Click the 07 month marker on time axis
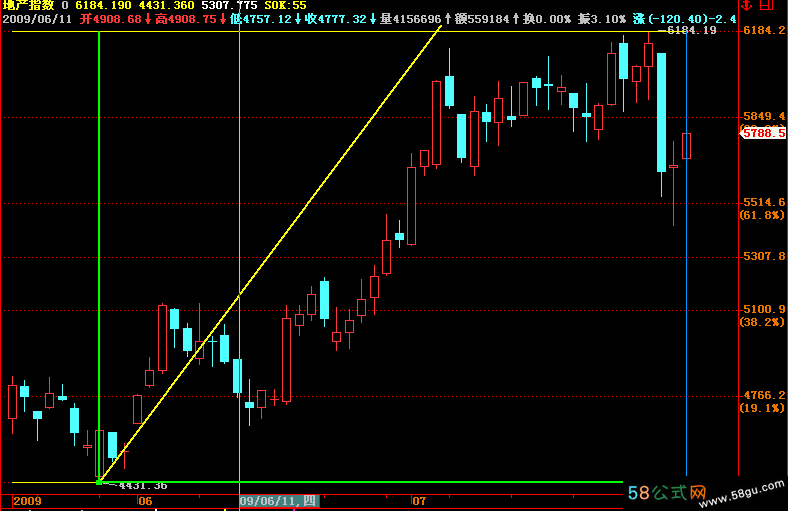788x511 pixels. pyautogui.click(x=419, y=501)
